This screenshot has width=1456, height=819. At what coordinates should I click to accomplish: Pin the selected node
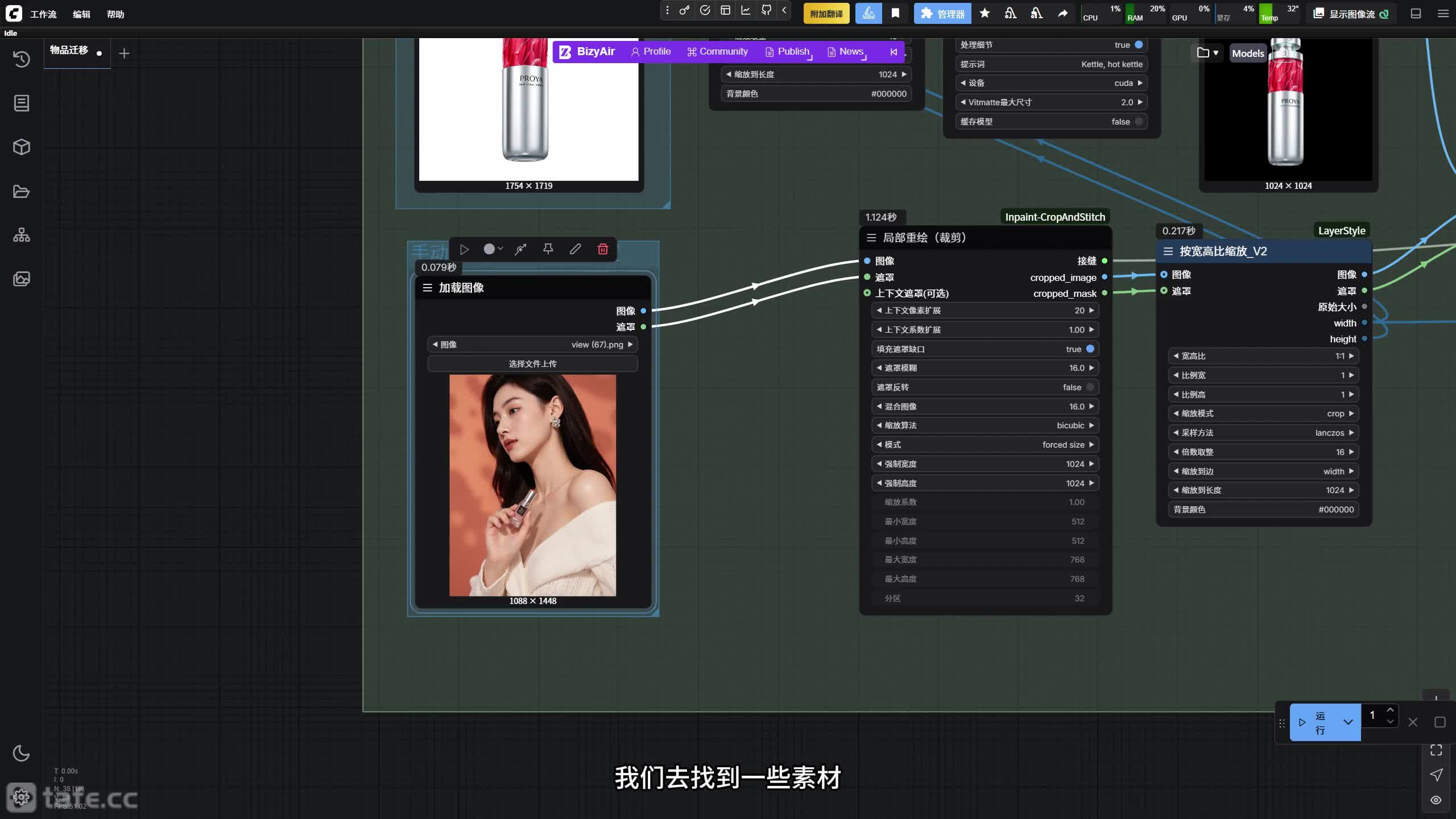click(x=548, y=249)
